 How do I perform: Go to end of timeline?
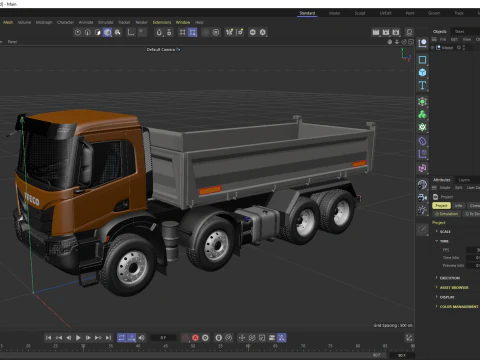point(108,338)
